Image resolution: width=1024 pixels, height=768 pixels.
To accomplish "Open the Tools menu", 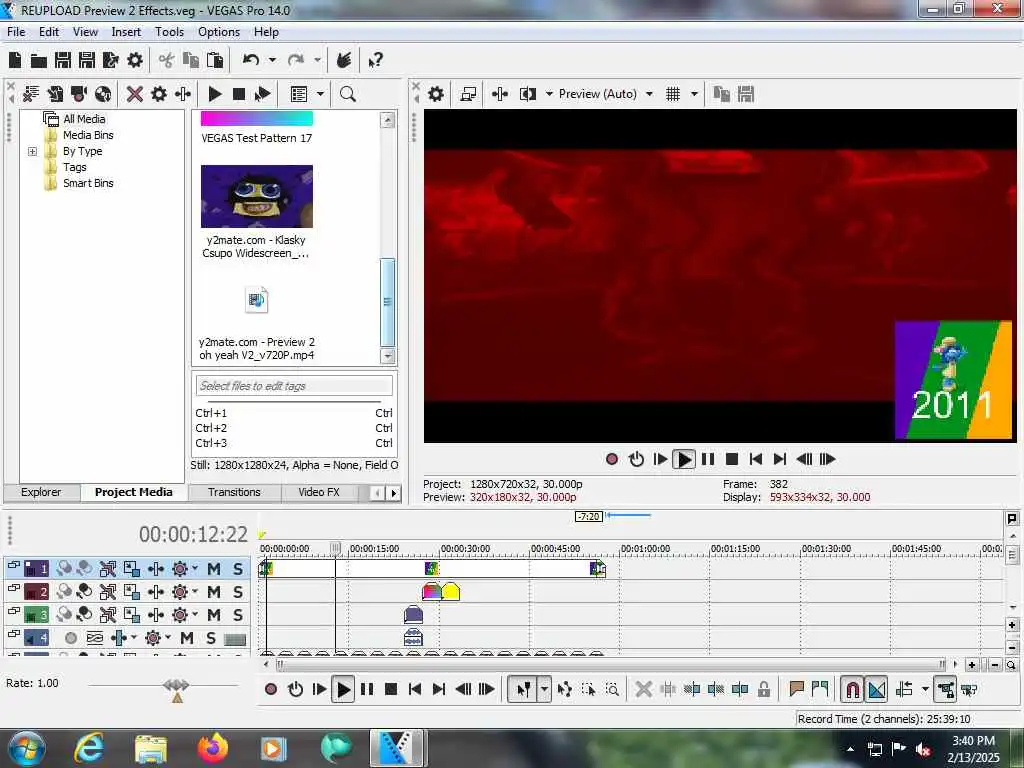I will pos(169,32).
